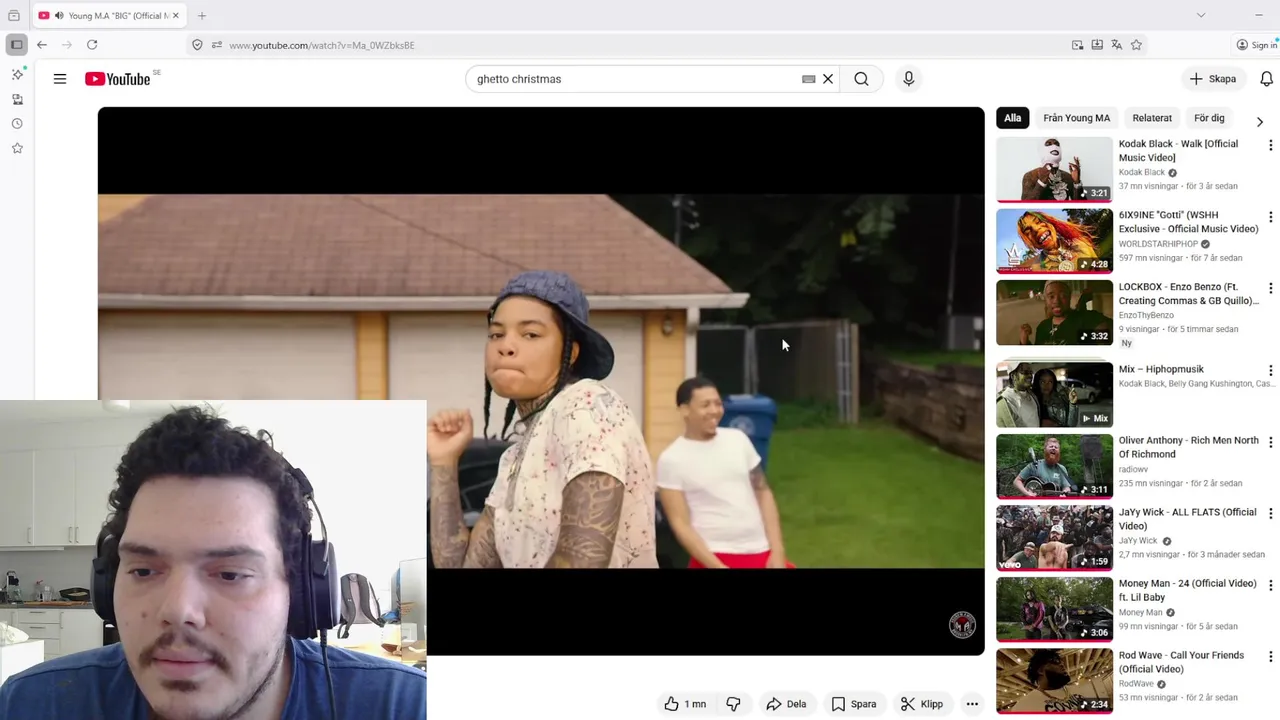Image resolution: width=1280 pixels, height=720 pixels.
Task: Open options menu for 6IX9INE Gotti
Action: pyautogui.click(x=1270, y=217)
